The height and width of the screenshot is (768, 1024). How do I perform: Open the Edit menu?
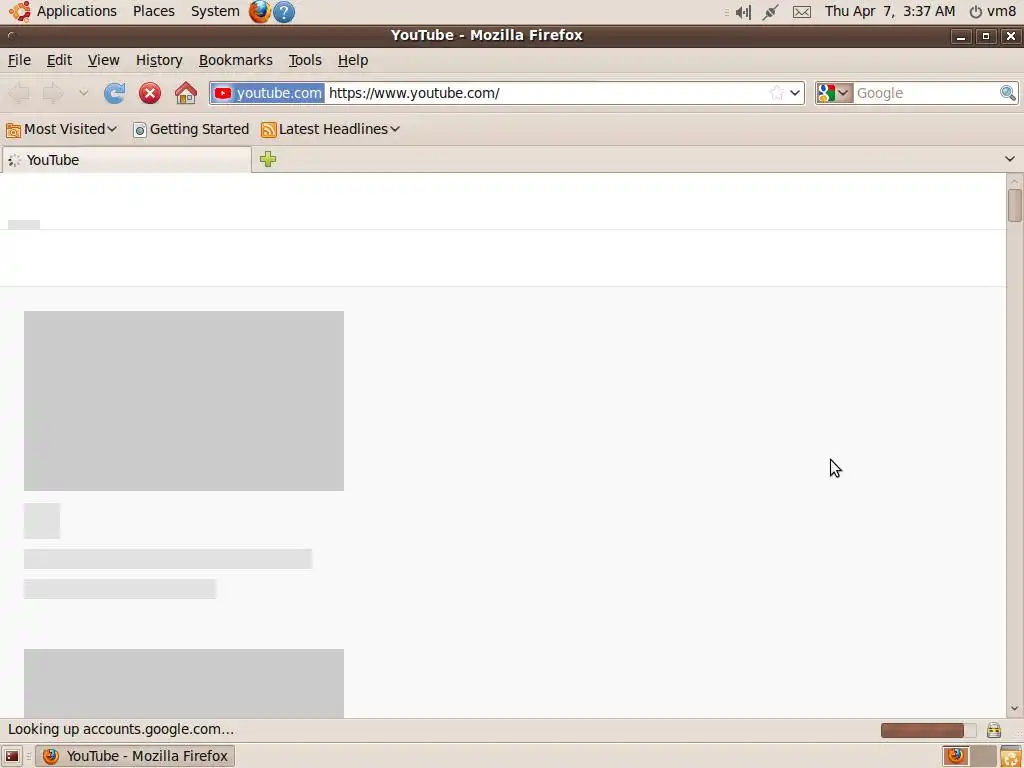[x=59, y=60]
